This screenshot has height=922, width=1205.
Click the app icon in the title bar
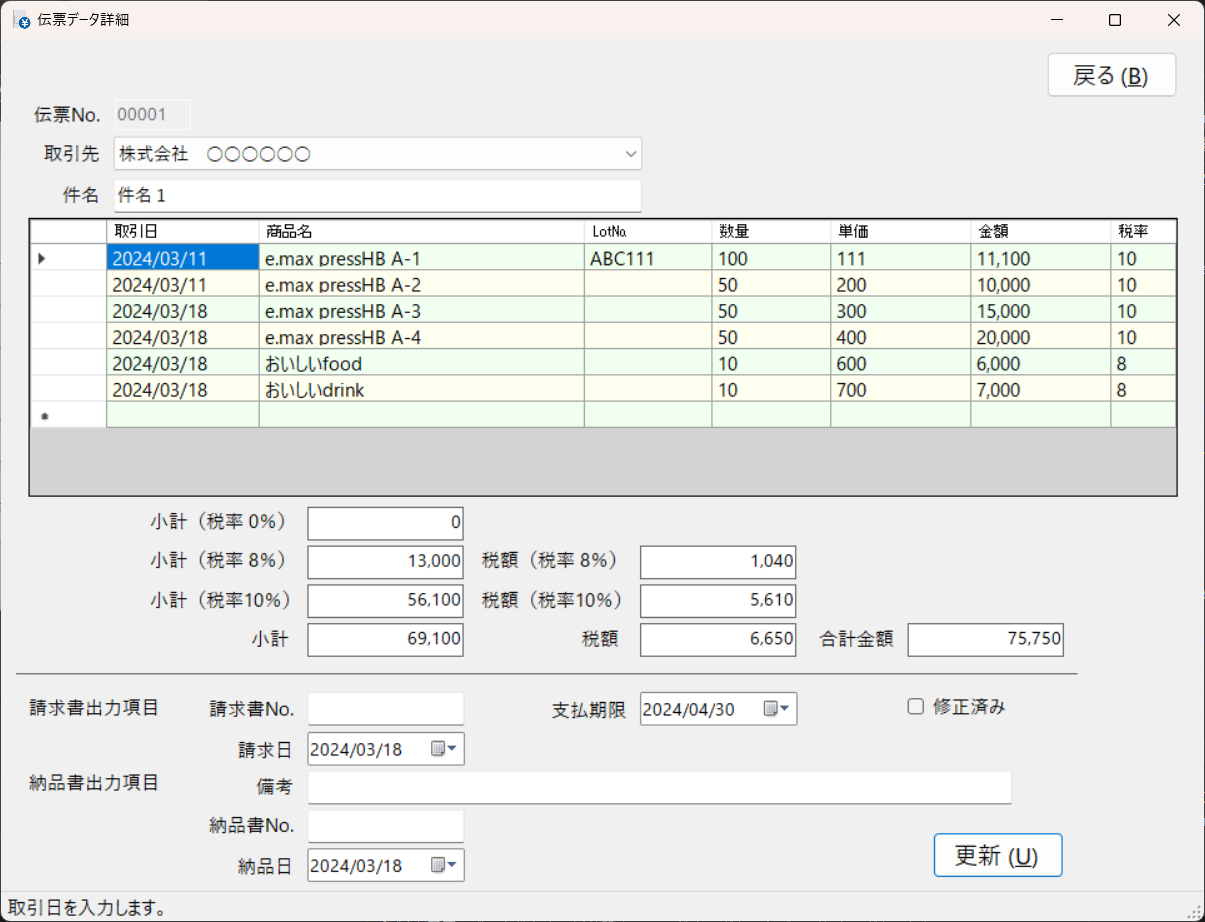(23, 20)
